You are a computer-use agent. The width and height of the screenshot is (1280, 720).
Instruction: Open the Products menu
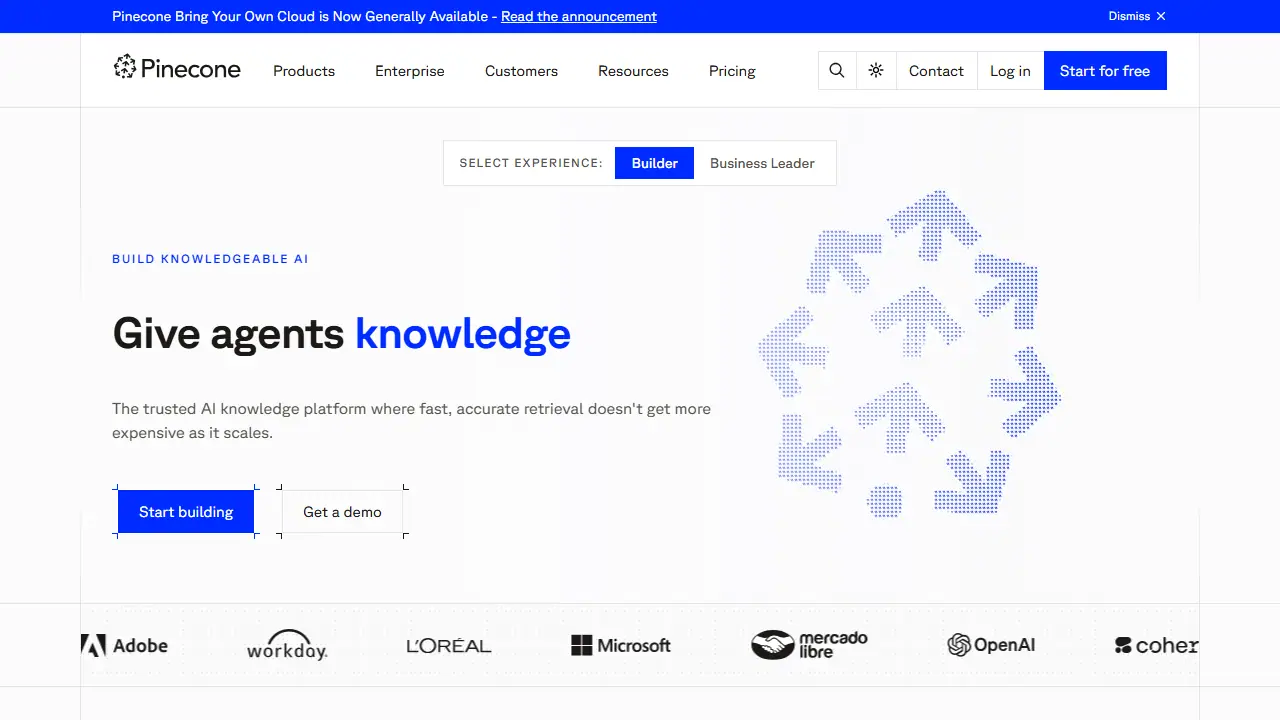(304, 71)
